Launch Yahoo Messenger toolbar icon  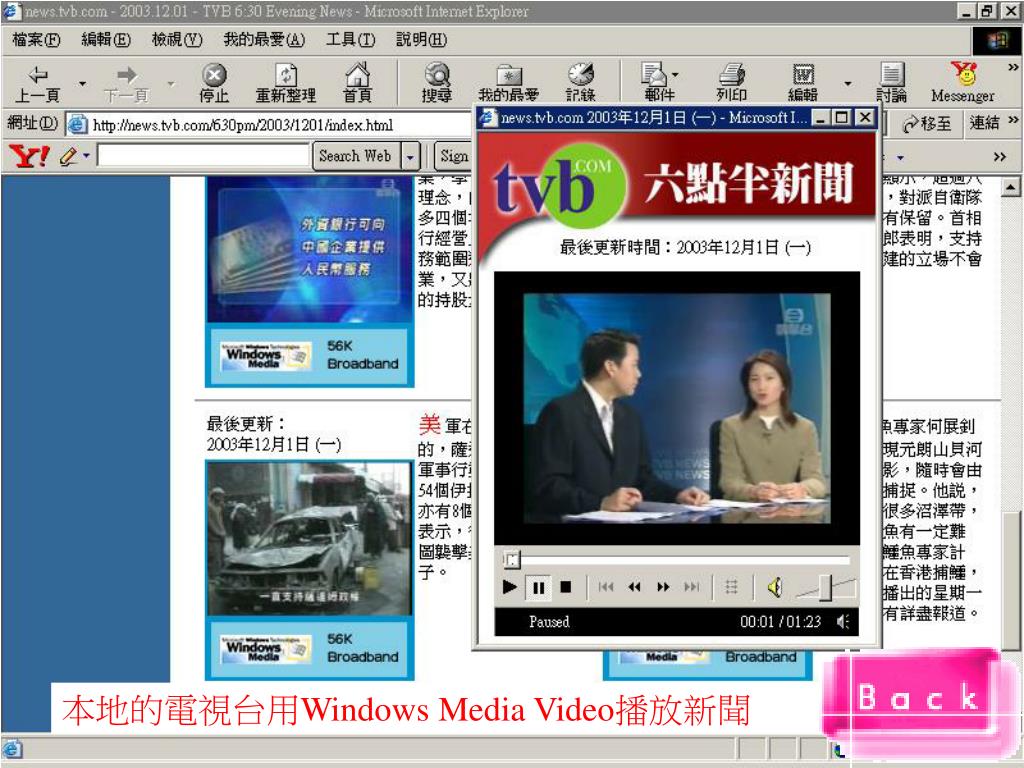(963, 84)
